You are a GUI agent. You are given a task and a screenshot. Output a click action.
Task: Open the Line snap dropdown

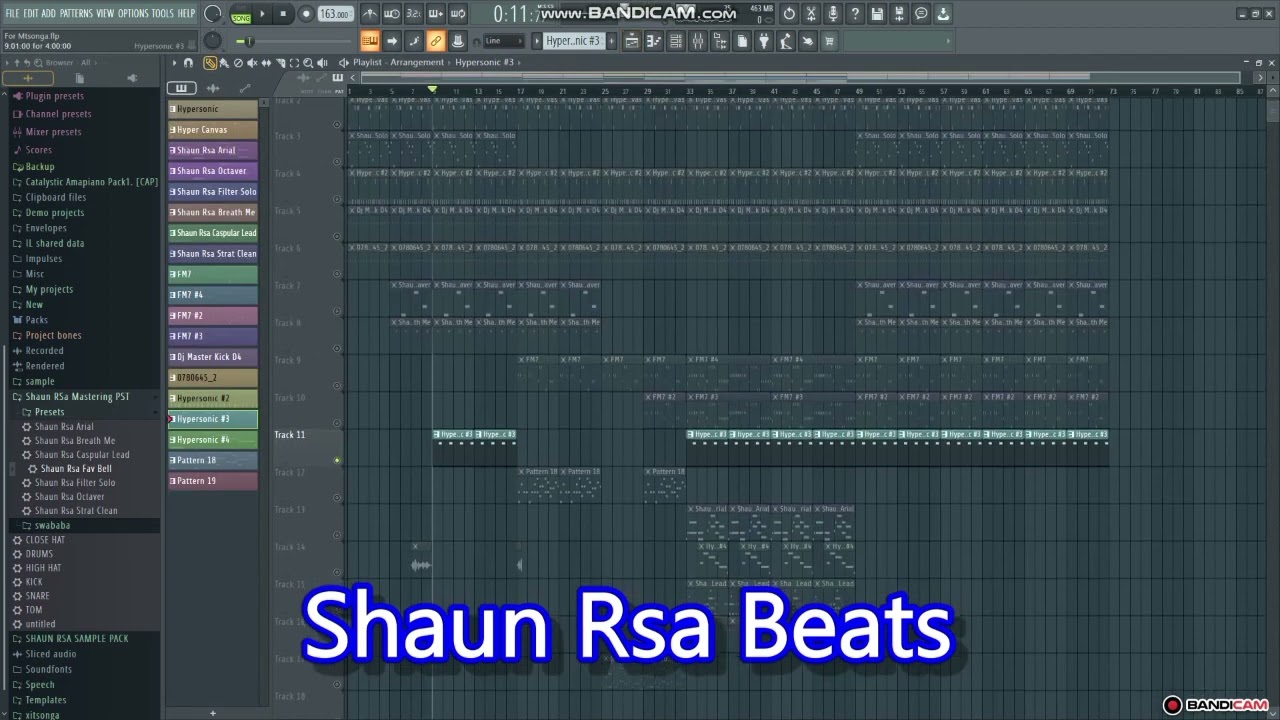click(x=503, y=41)
